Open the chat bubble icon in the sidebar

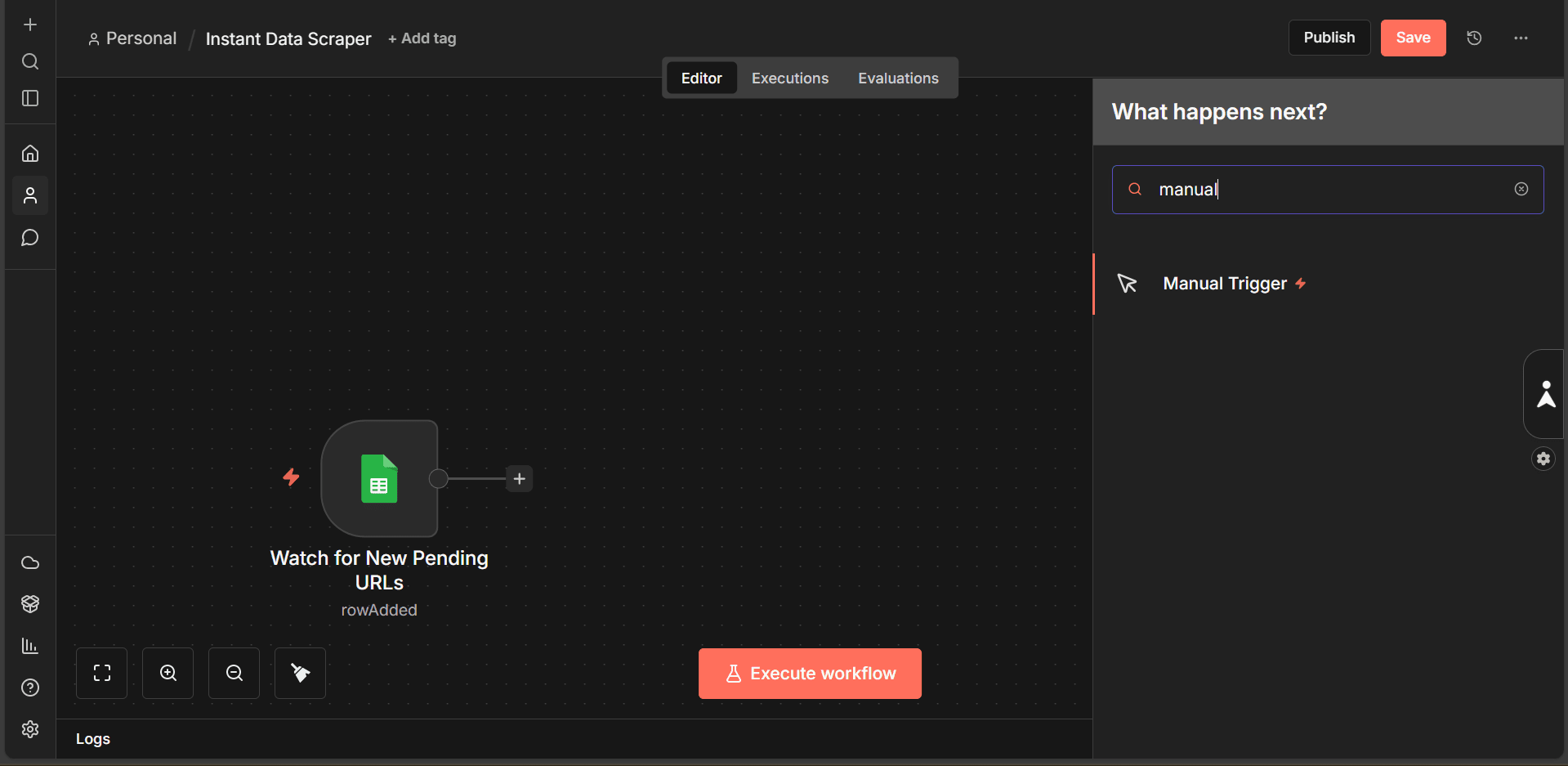30,238
